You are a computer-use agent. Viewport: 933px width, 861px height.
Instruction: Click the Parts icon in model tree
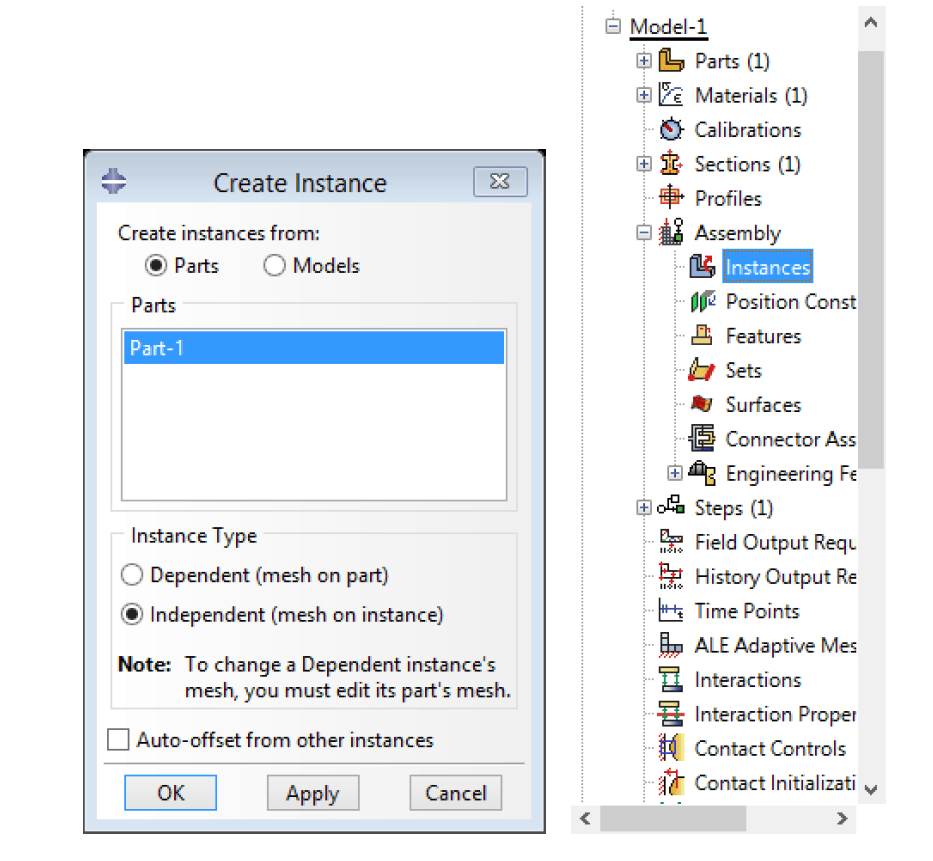click(671, 61)
